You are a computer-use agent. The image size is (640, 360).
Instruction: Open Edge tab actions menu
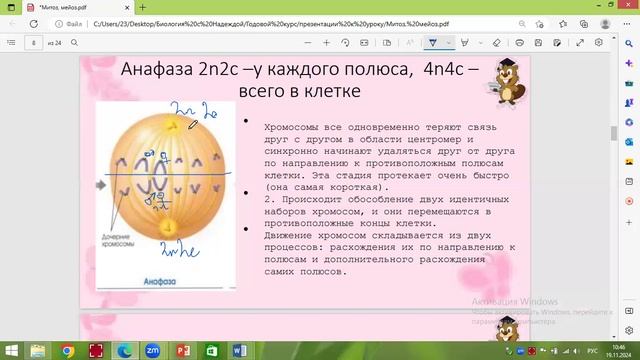click(11, 7)
